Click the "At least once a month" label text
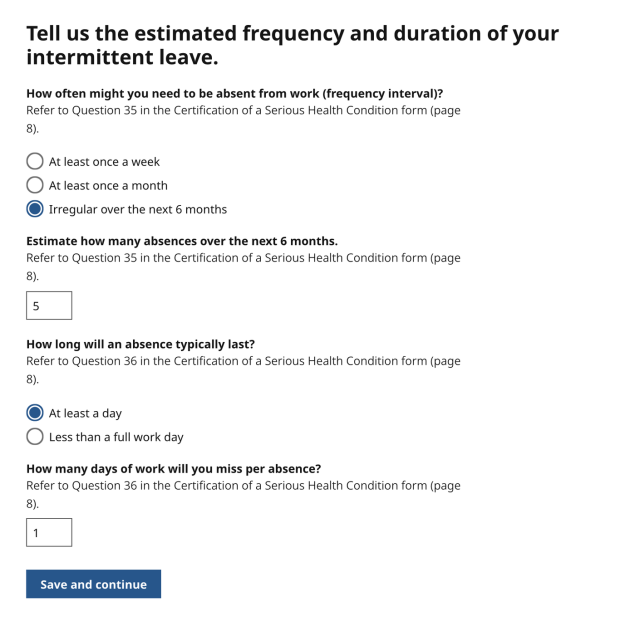 click(x=108, y=185)
